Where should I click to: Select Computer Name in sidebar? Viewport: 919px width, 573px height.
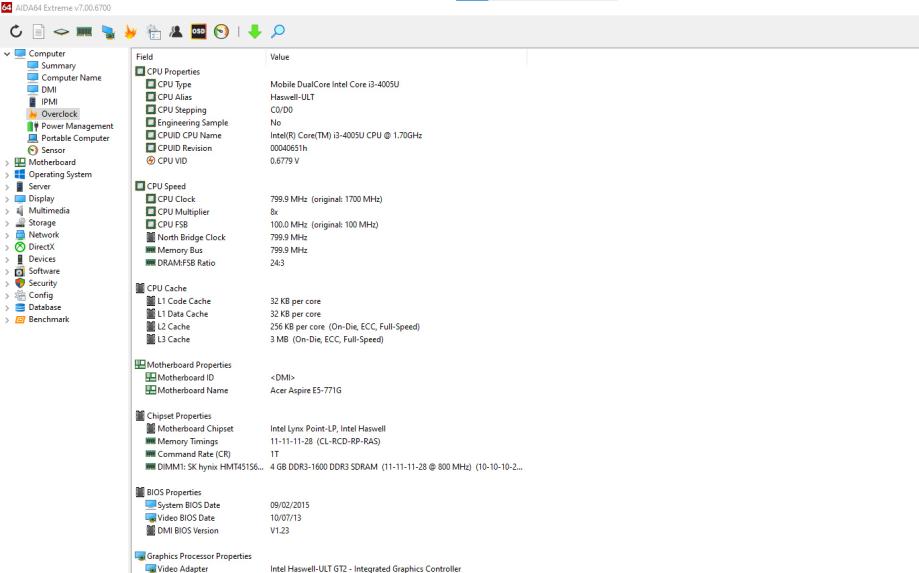pyautogui.click(x=71, y=77)
